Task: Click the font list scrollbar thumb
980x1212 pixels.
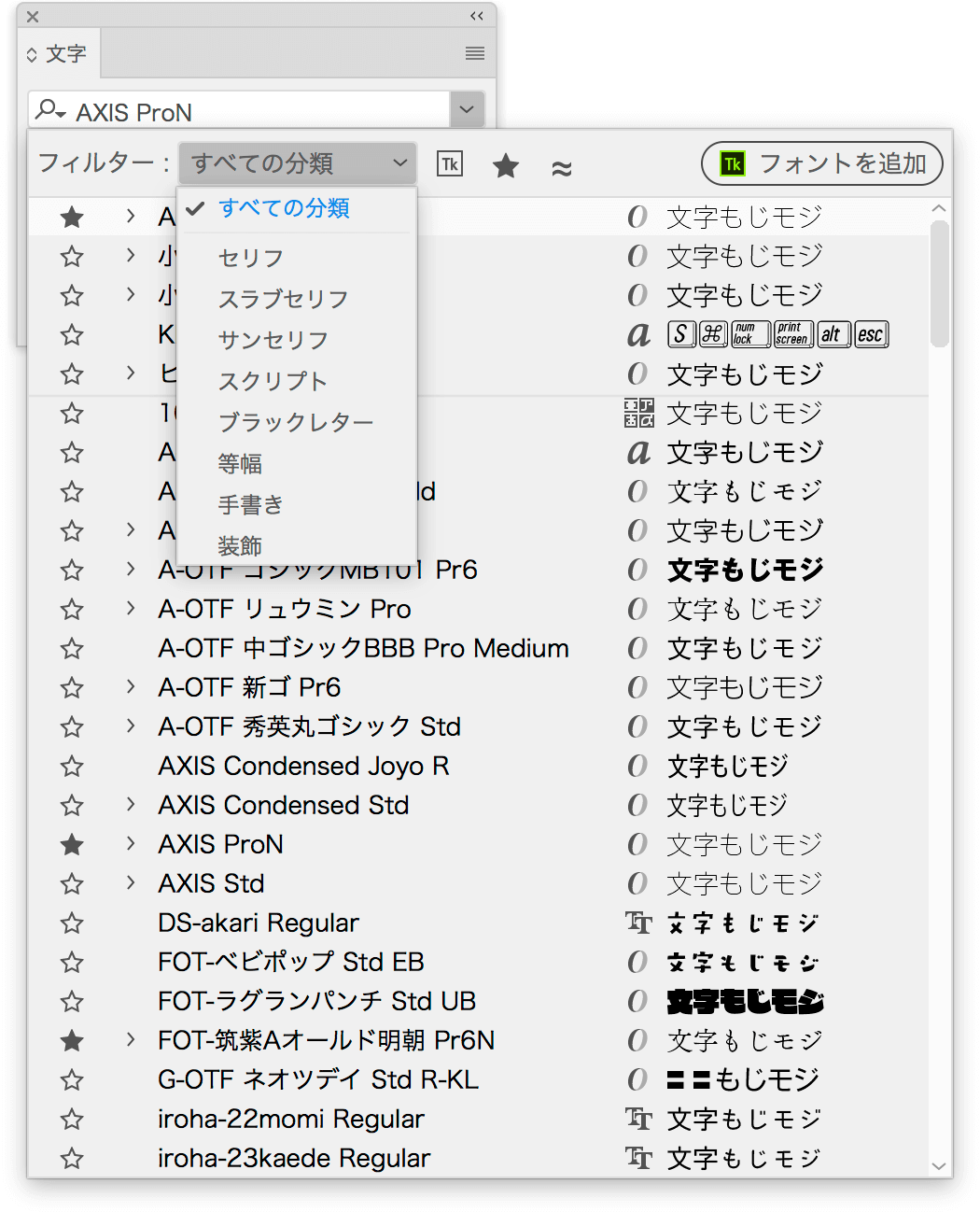Action: coord(939,284)
